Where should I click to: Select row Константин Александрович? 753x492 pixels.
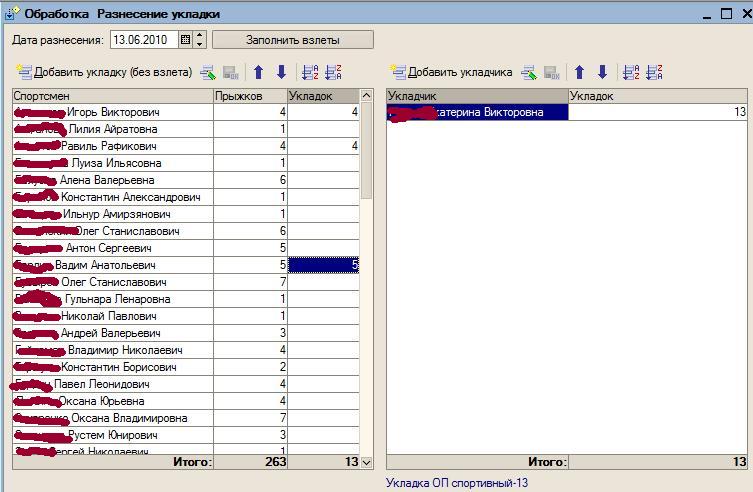[x=186, y=197]
